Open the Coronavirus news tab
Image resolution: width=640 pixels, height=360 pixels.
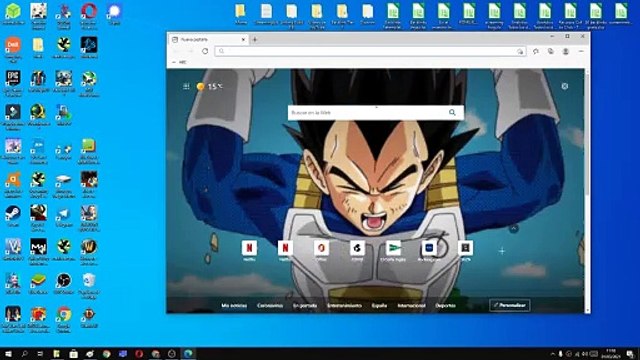coord(270,305)
